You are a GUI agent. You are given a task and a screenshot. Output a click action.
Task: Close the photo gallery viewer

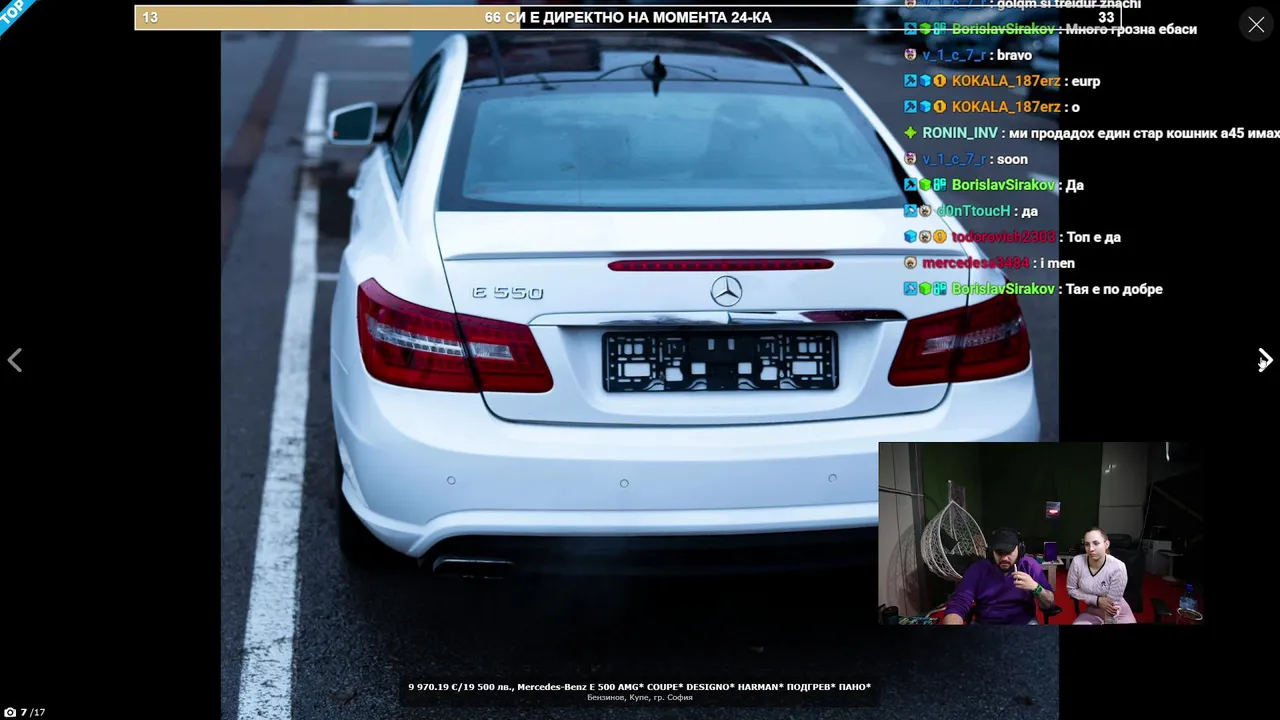click(1256, 25)
